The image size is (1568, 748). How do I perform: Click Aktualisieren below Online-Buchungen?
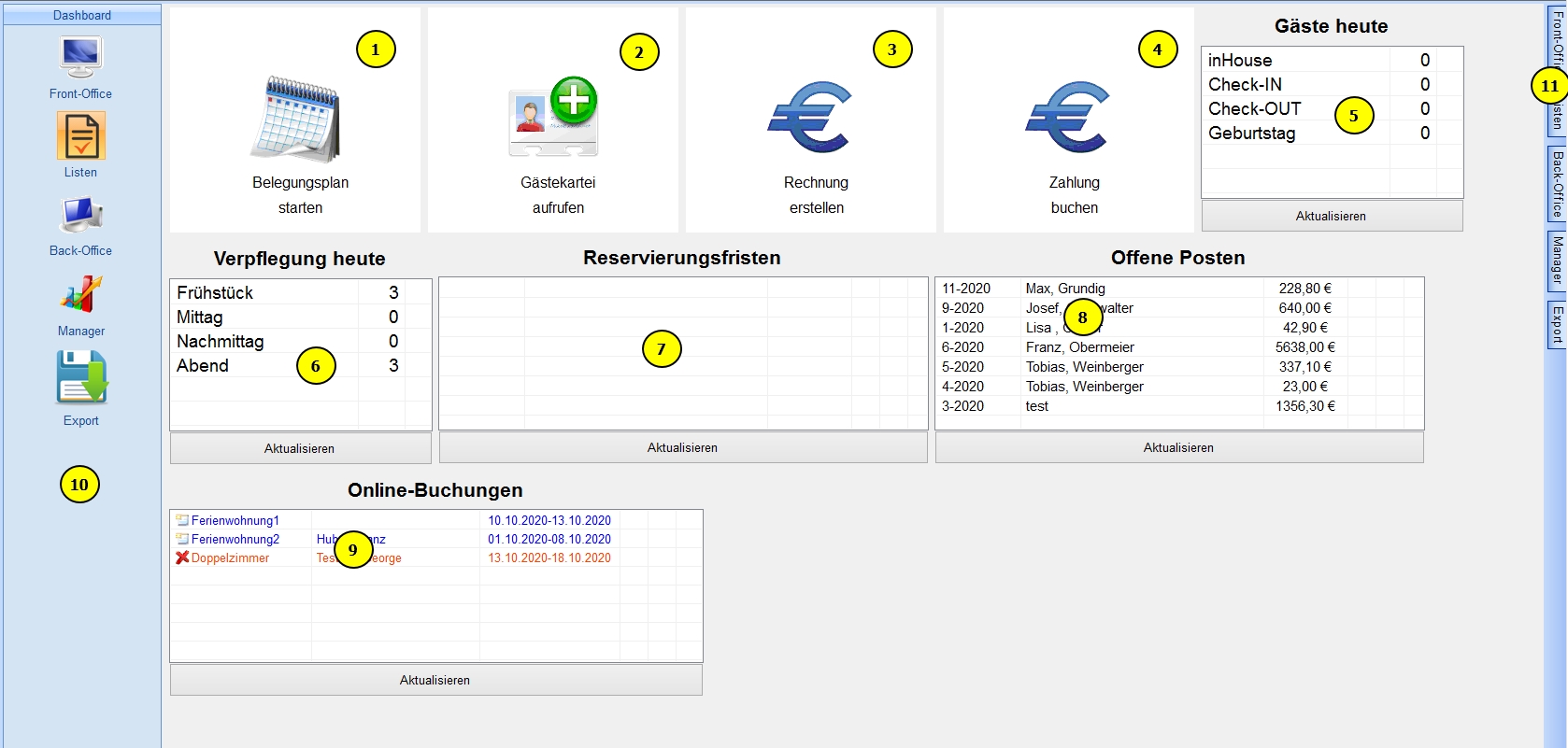[x=435, y=680]
